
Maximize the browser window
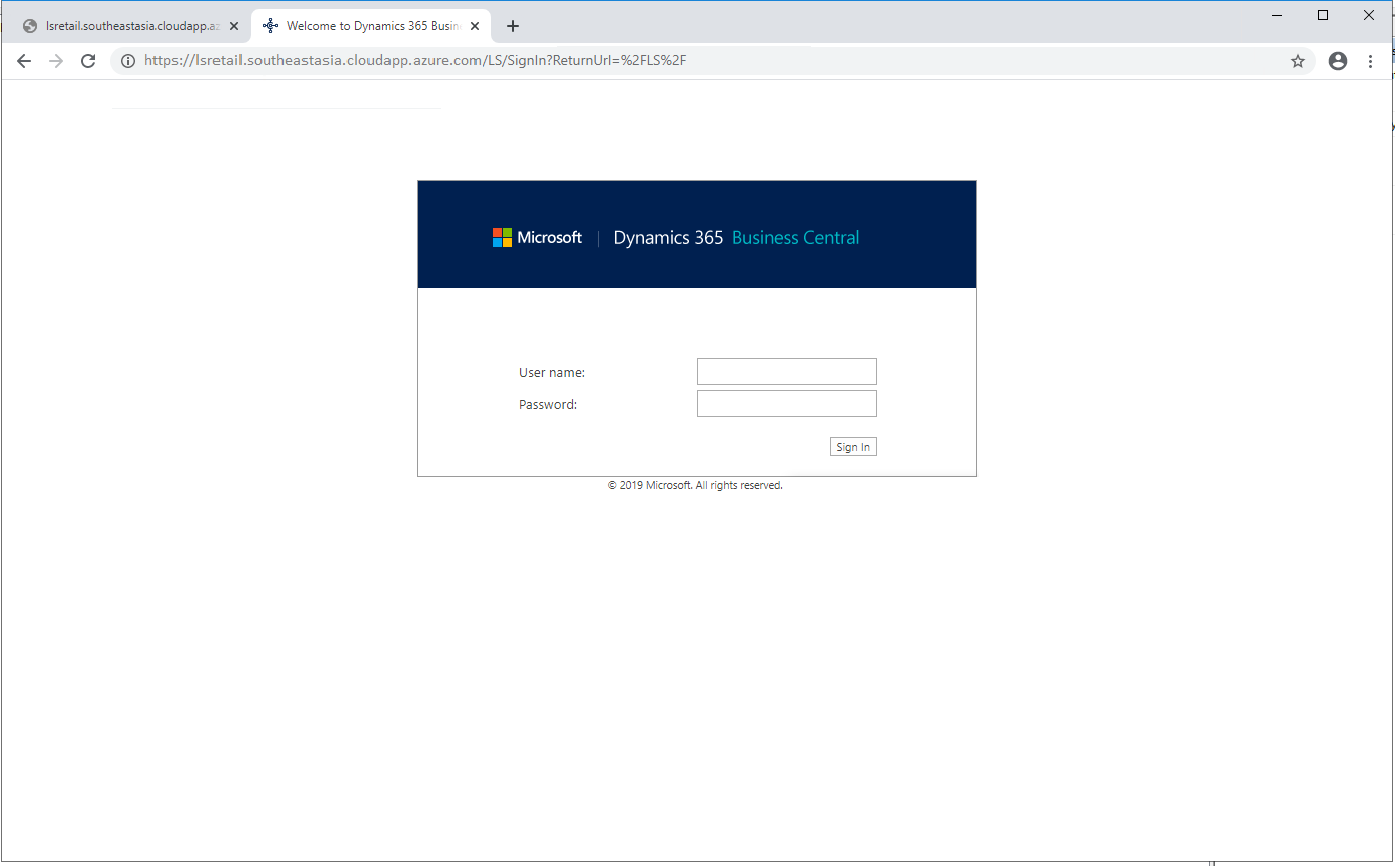click(x=1323, y=15)
